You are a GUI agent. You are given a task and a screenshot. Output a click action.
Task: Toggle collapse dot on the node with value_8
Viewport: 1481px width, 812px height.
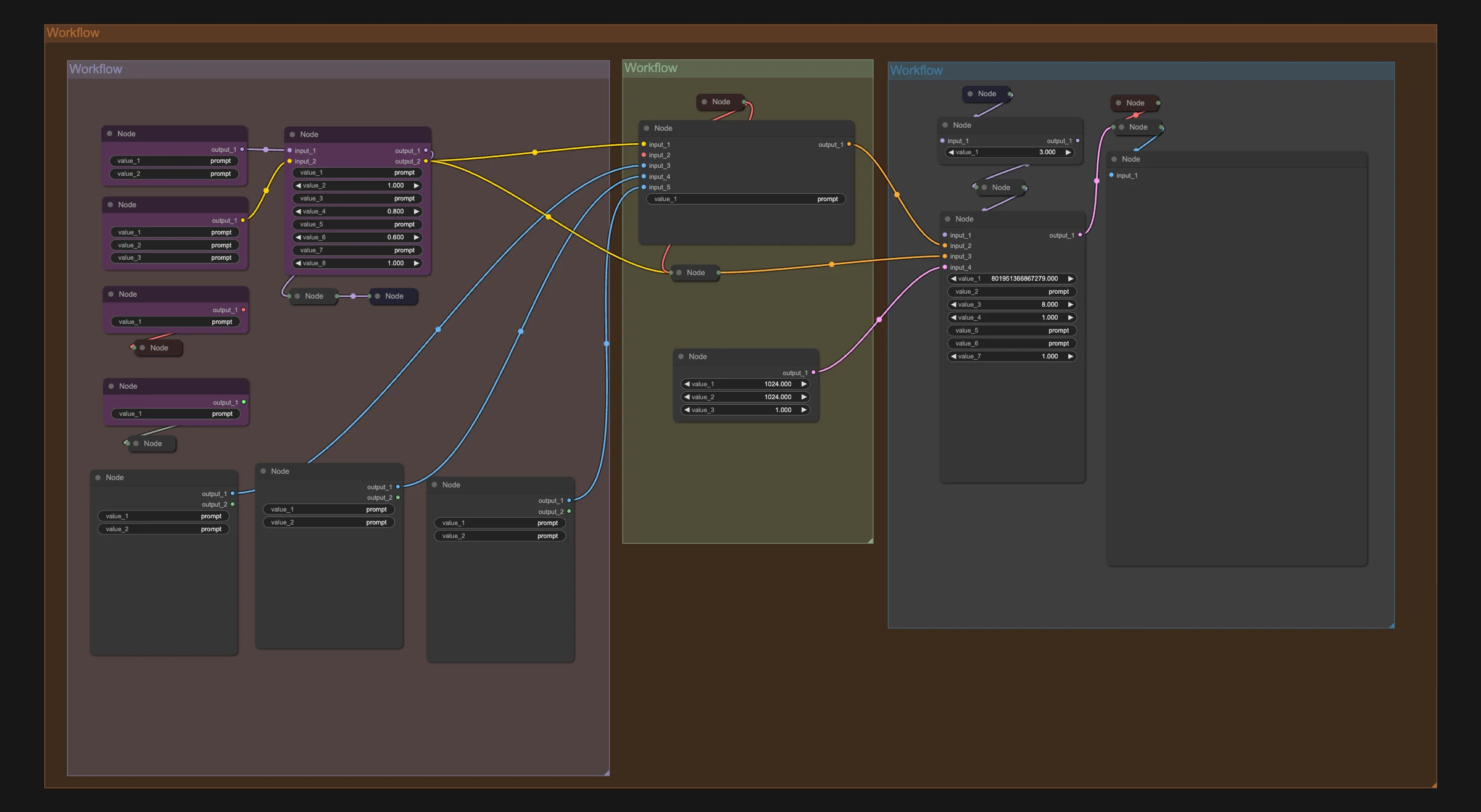[x=292, y=135]
